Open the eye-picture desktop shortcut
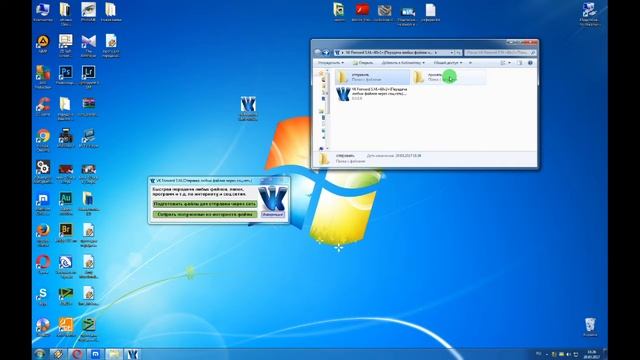Viewport: 640px width, 360px height. pyautogui.click(x=88, y=12)
